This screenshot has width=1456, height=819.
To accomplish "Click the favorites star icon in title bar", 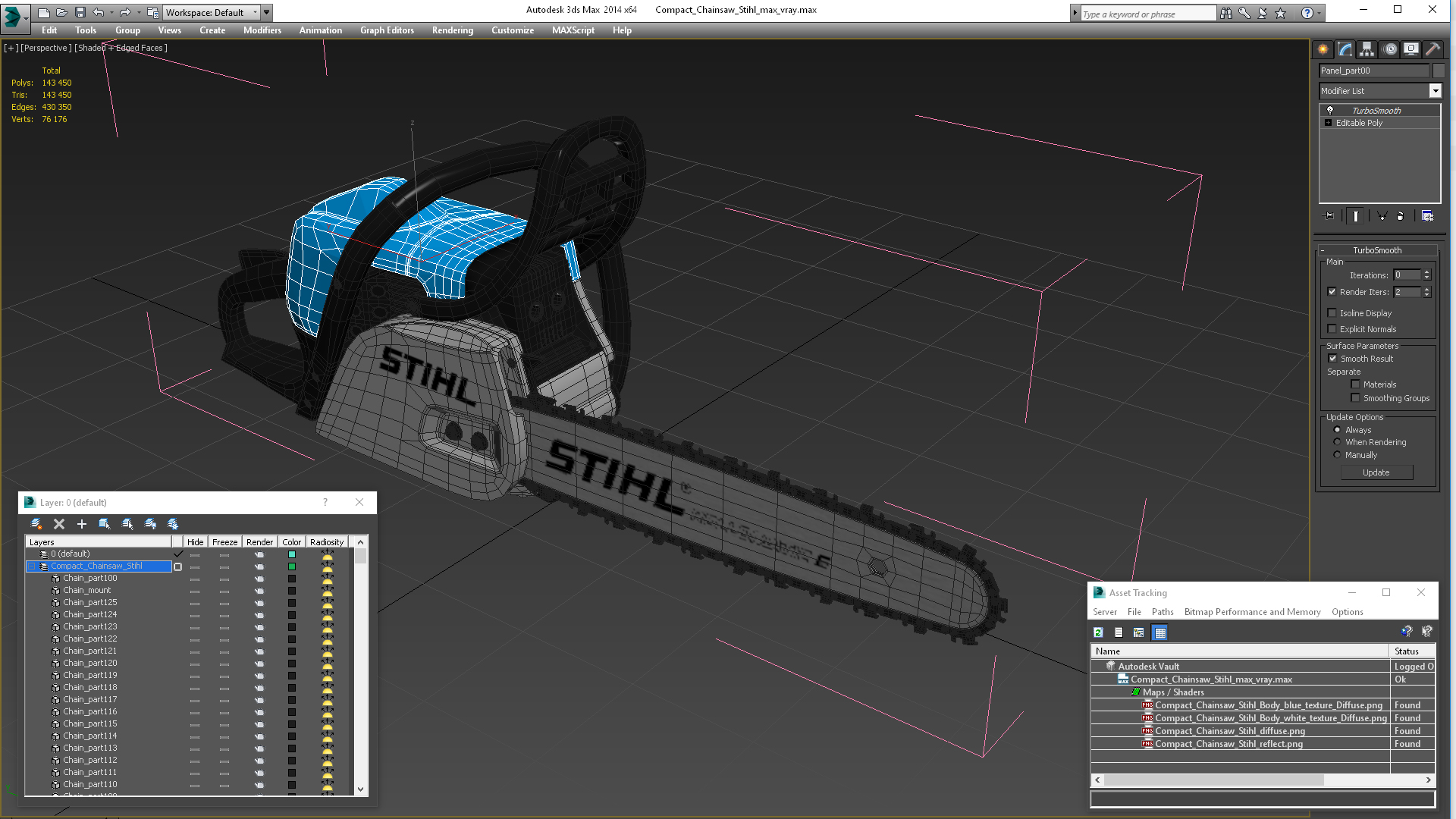I will (1281, 13).
